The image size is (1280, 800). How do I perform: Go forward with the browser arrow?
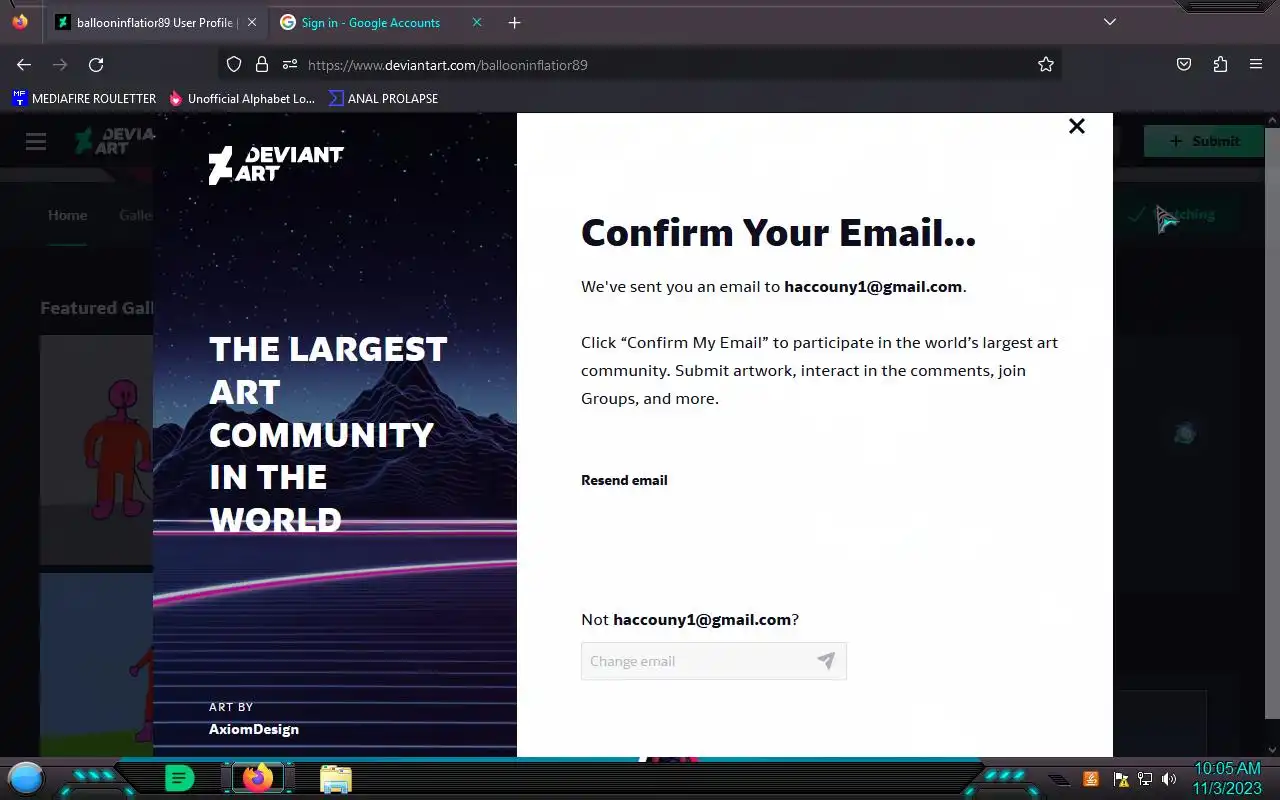point(60,64)
